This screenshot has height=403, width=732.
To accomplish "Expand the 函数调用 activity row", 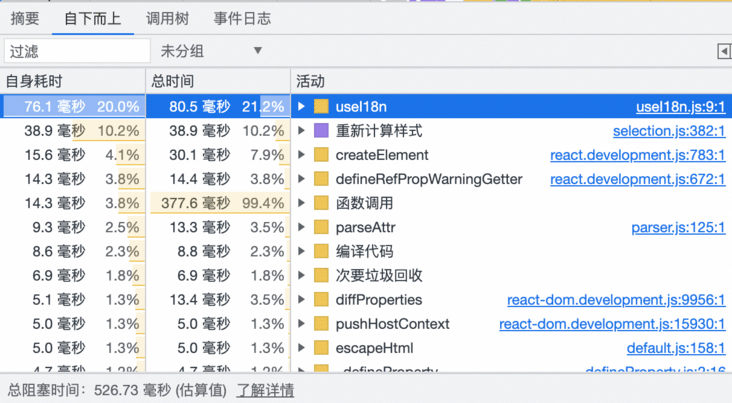I will (302, 203).
